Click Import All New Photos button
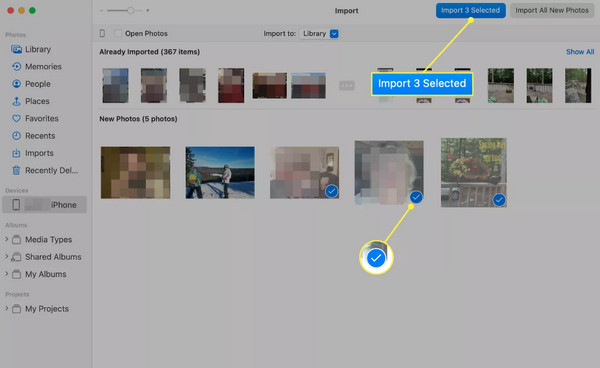Image resolution: width=600 pixels, height=368 pixels. (552, 10)
